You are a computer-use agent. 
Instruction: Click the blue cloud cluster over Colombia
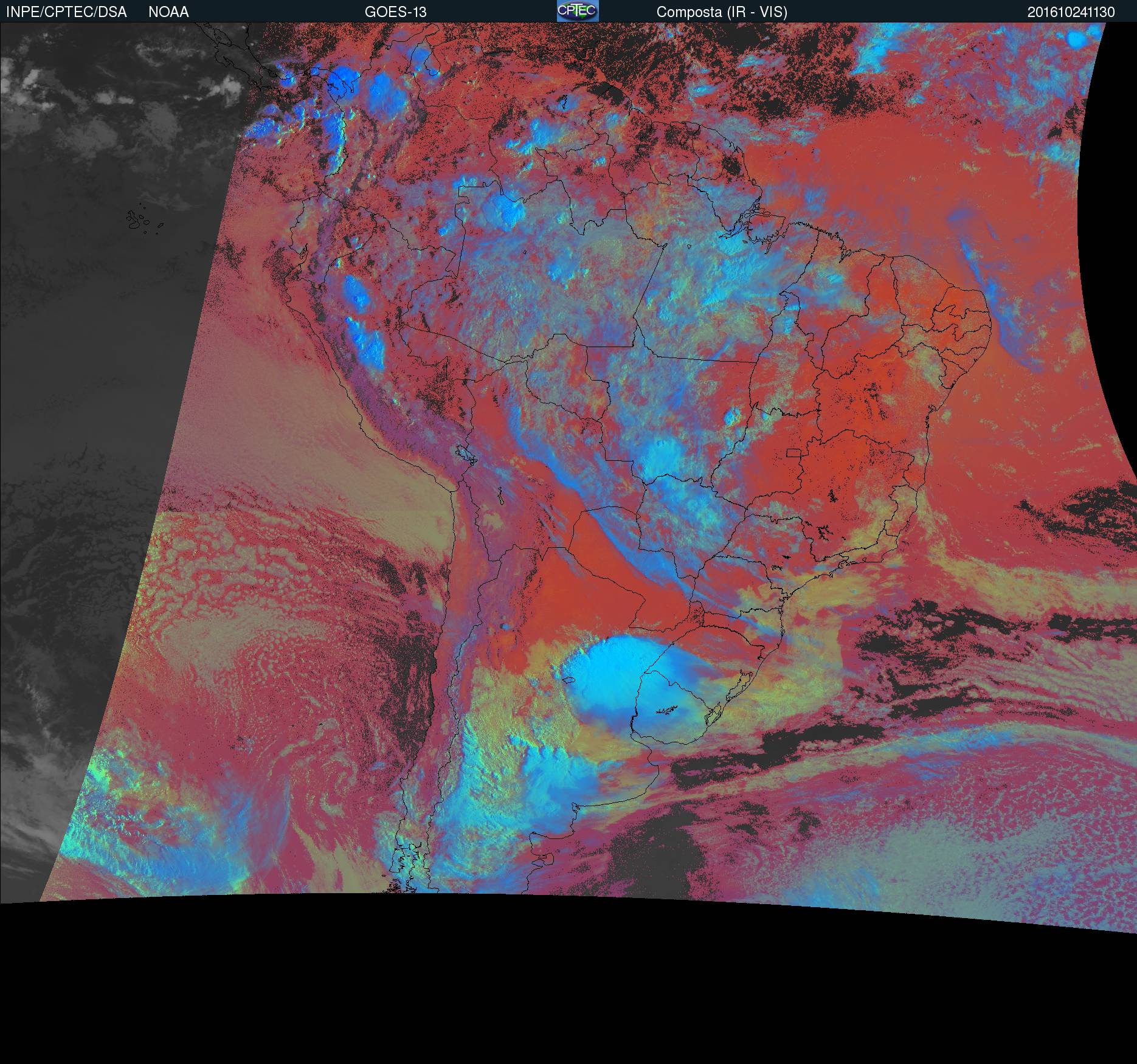click(x=383, y=90)
